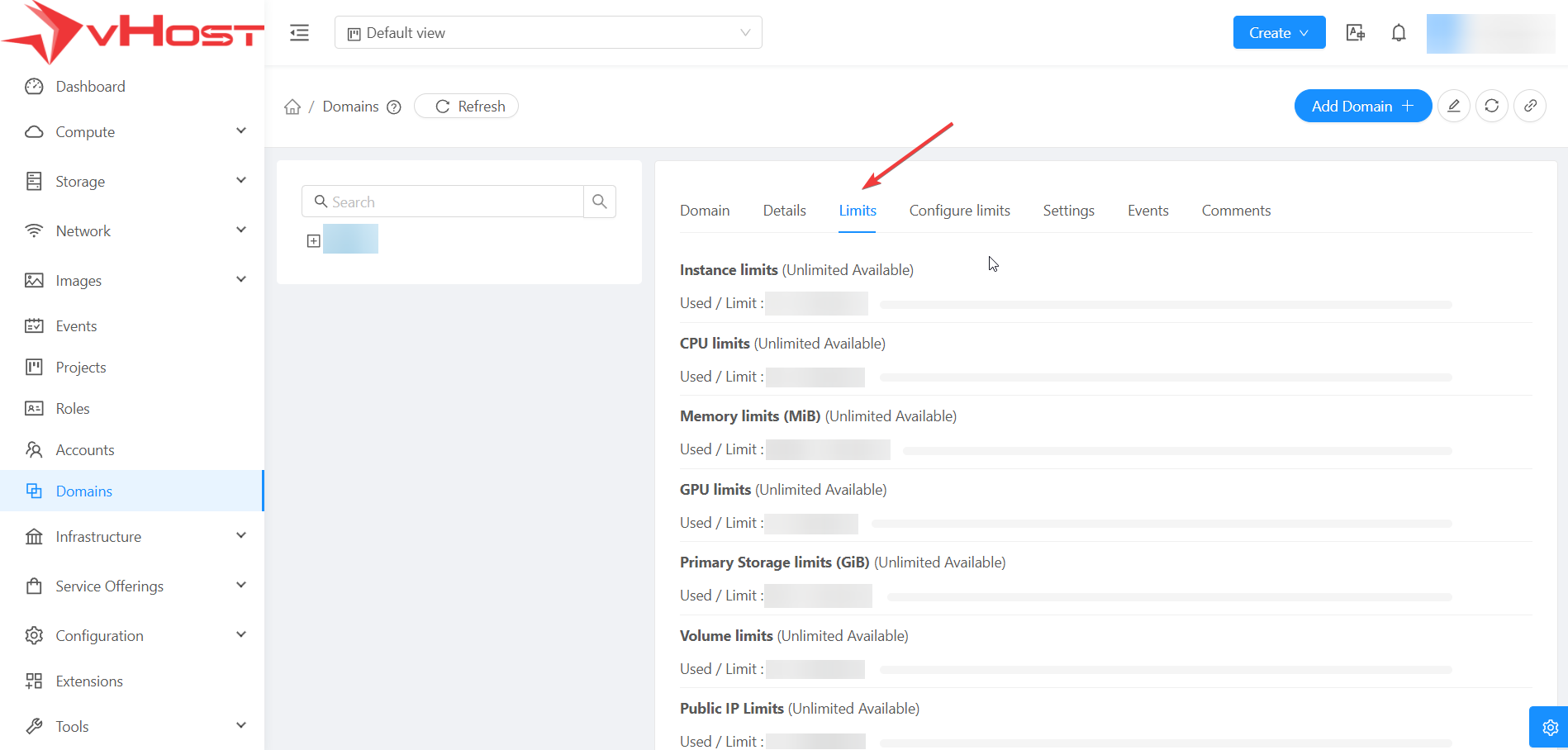Click the search magnifier button
Screen dimensions: 1568x750
pyautogui.click(x=600, y=202)
